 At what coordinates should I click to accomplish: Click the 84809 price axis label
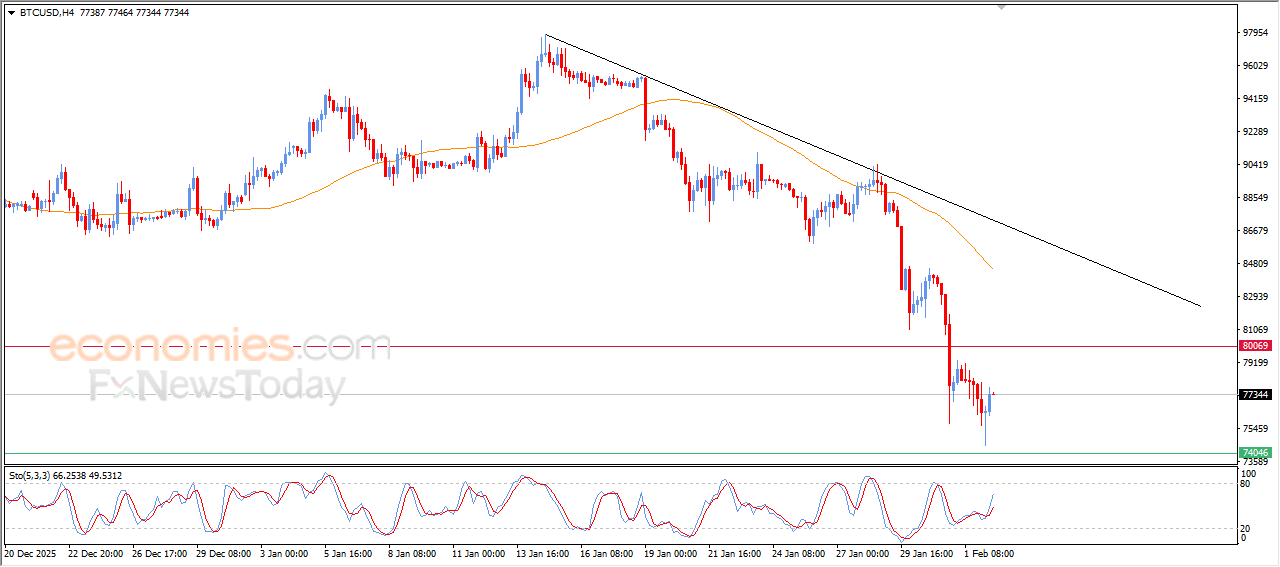tap(1255, 264)
